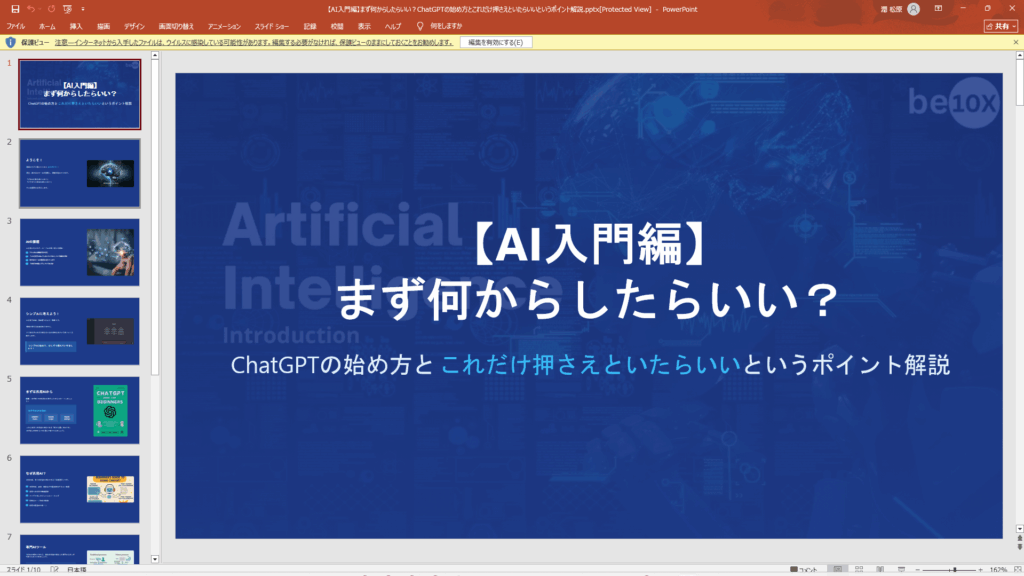Select slide 5 ChatGPT thumbnail
The width and height of the screenshot is (1024, 576).
[x=80, y=410]
